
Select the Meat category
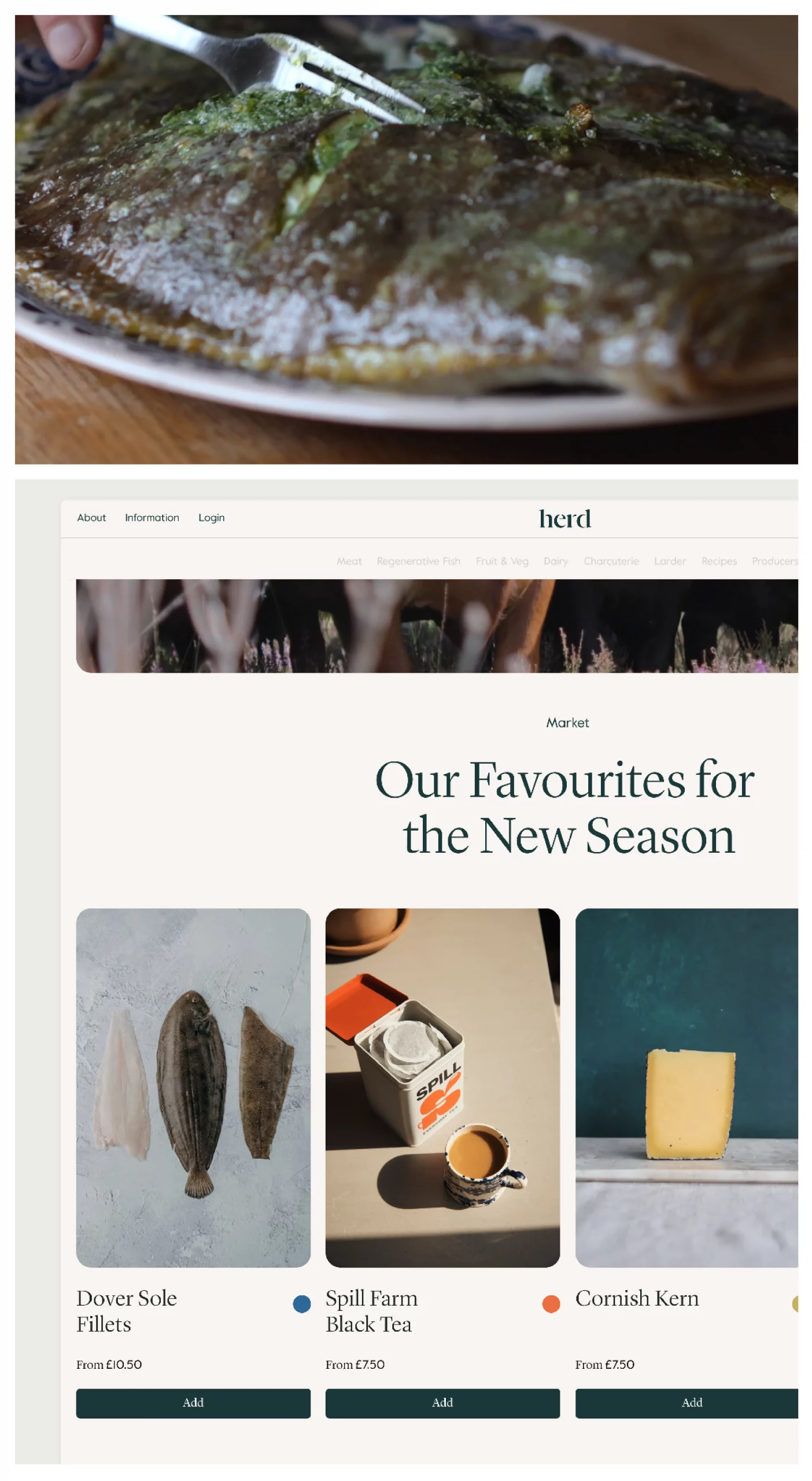point(349,561)
